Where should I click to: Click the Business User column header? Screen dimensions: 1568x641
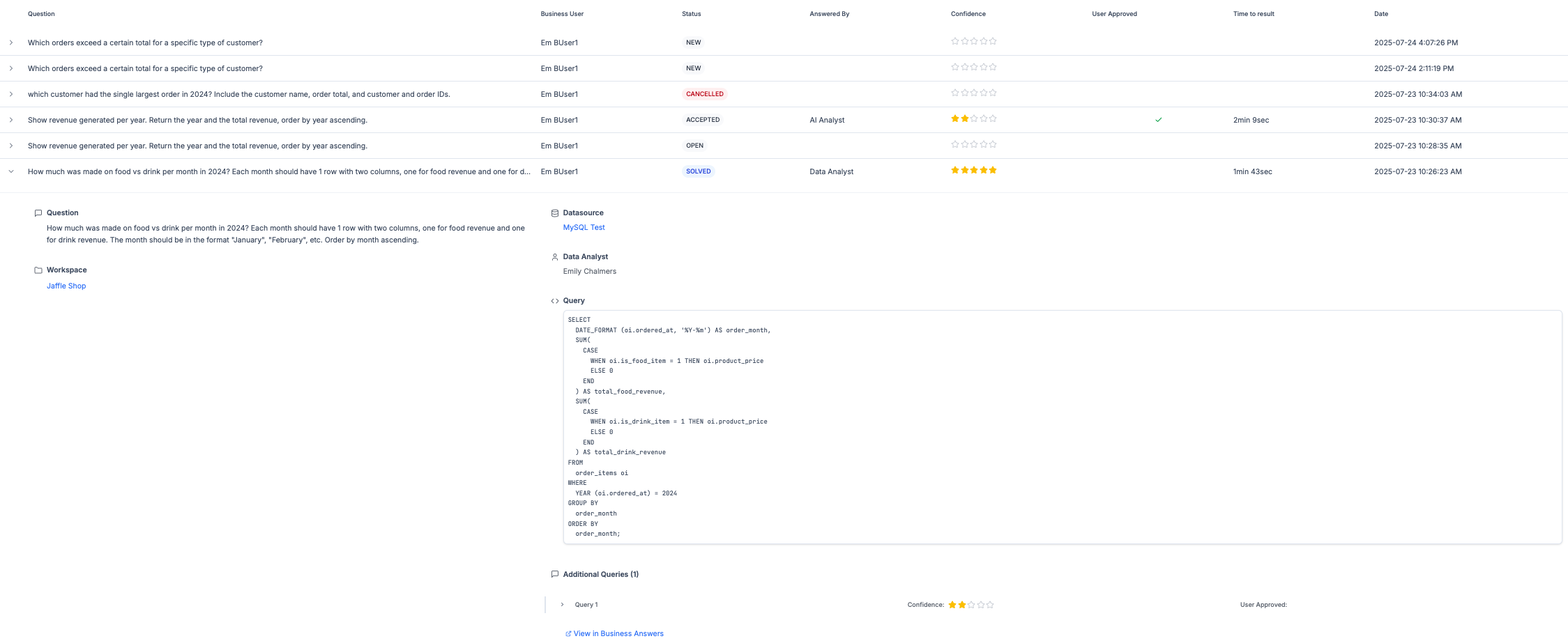pyautogui.click(x=562, y=14)
